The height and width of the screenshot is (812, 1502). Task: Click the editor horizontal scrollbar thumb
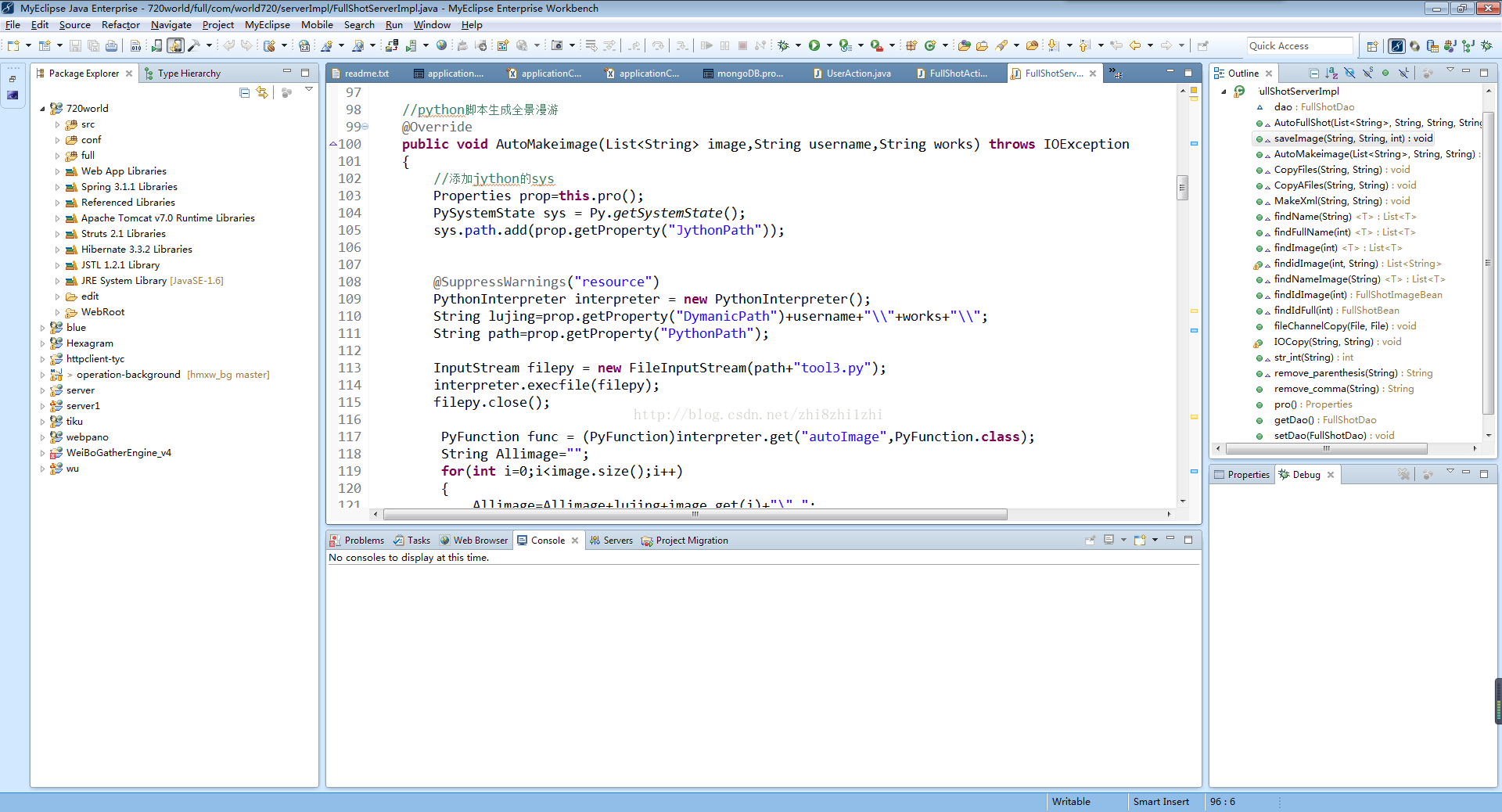coord(695,514)
